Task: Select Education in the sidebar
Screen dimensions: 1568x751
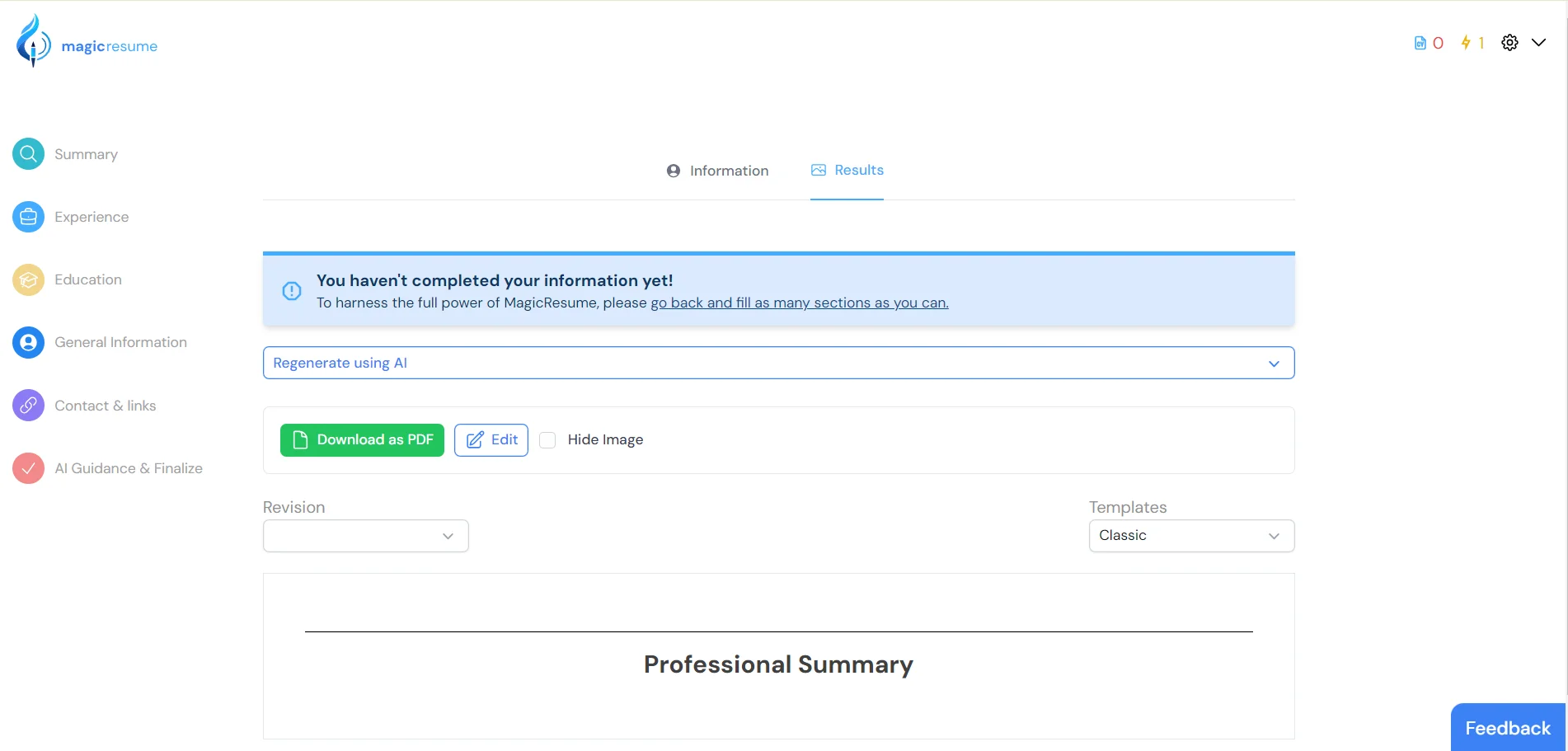Action: 88,279
